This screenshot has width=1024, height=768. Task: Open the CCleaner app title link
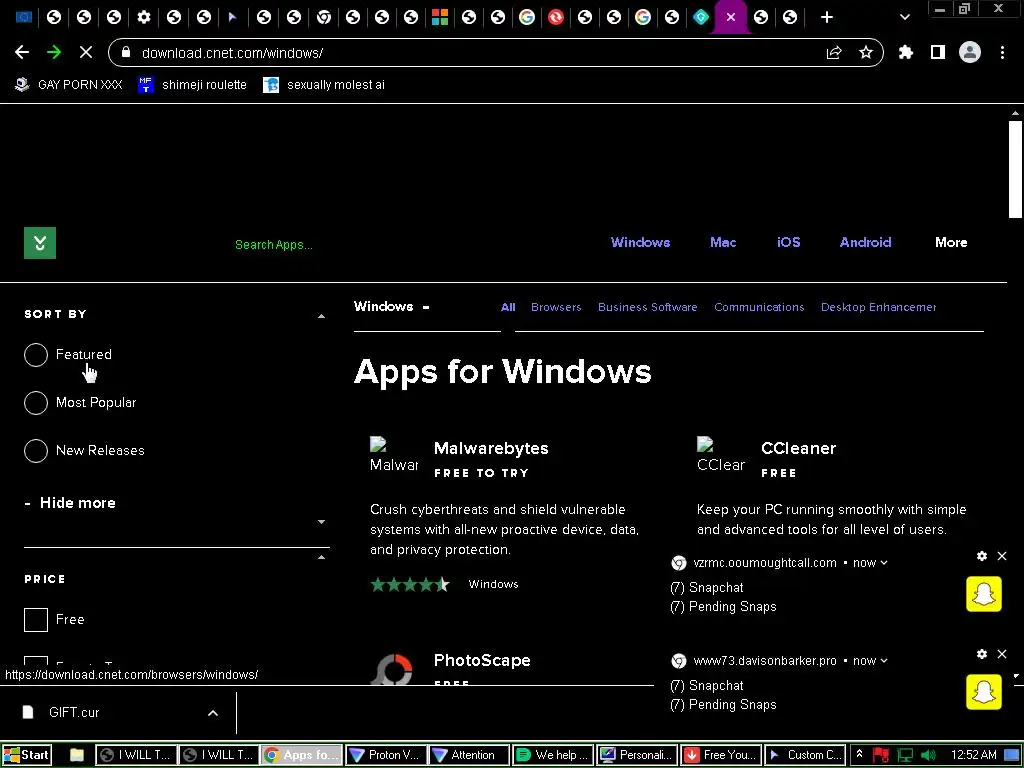798,448
